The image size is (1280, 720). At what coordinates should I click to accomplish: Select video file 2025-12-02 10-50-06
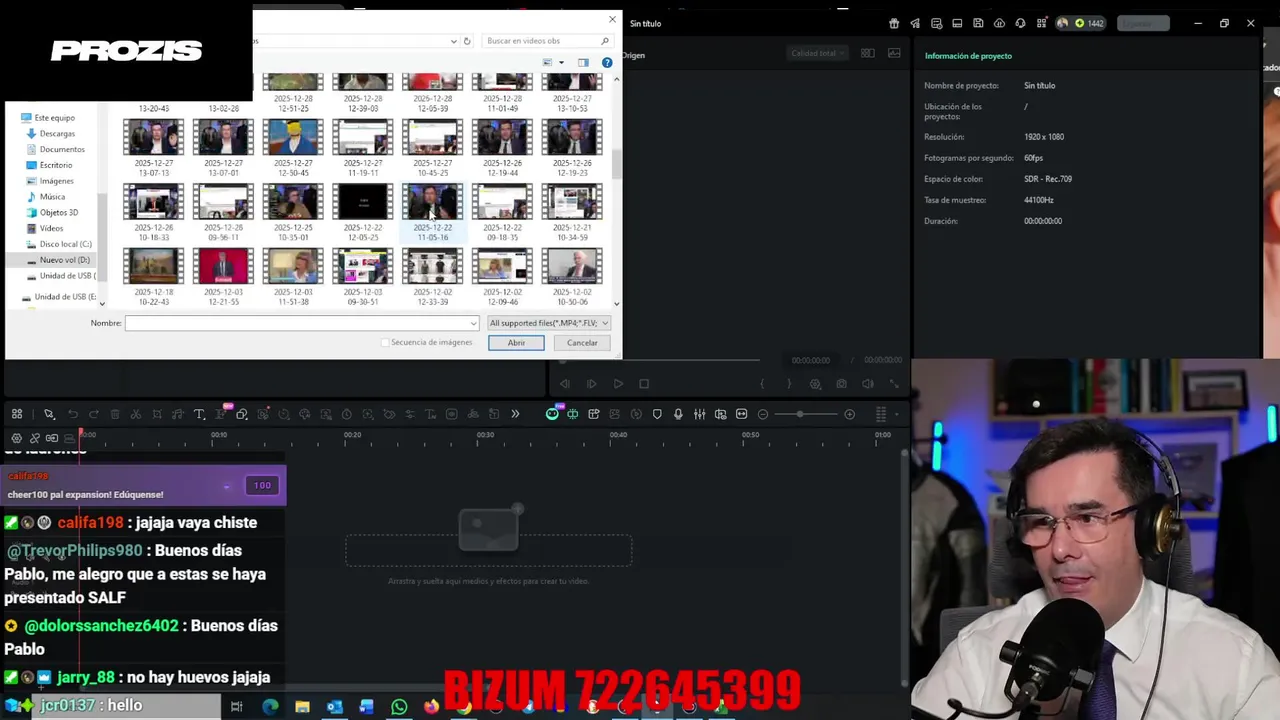click(572, 277)
